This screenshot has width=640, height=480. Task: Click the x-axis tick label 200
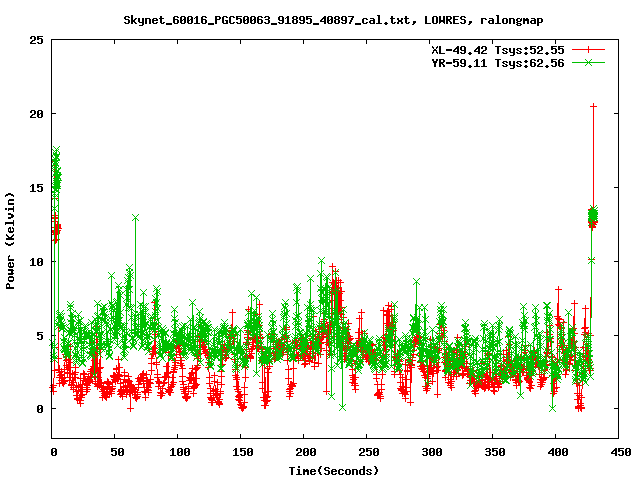(306, 452)
